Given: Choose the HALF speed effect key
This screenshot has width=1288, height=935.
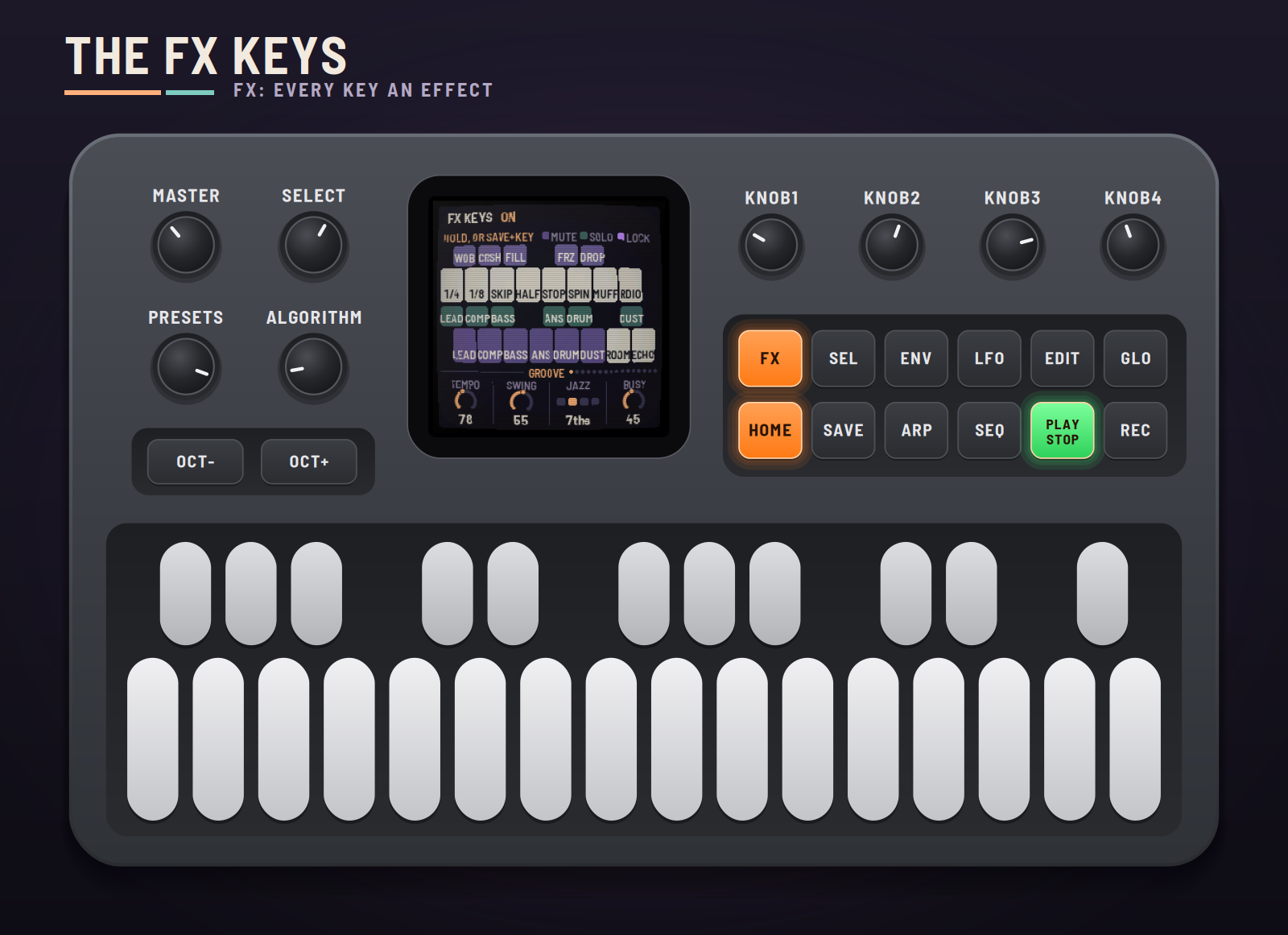Looking at the screenshot, I should [527, 285].
